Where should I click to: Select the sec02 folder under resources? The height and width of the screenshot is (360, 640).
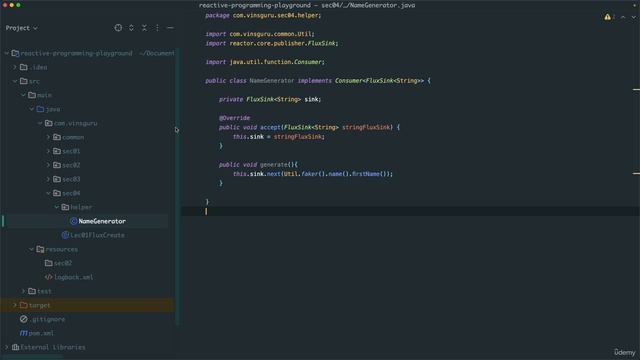62,263
